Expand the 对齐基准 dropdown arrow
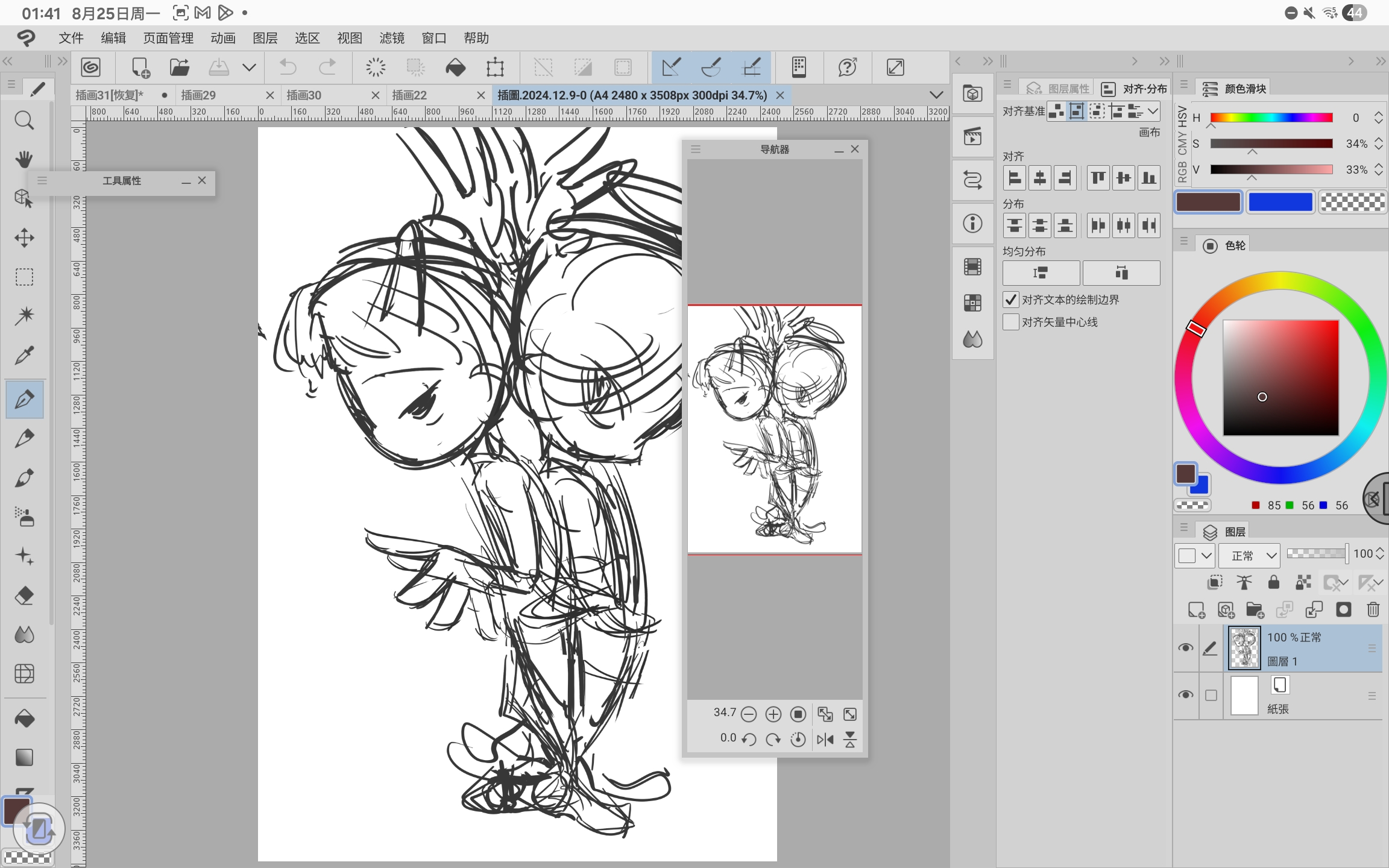The width and height of the screenshot is (1389, 868). point(1152,111)
